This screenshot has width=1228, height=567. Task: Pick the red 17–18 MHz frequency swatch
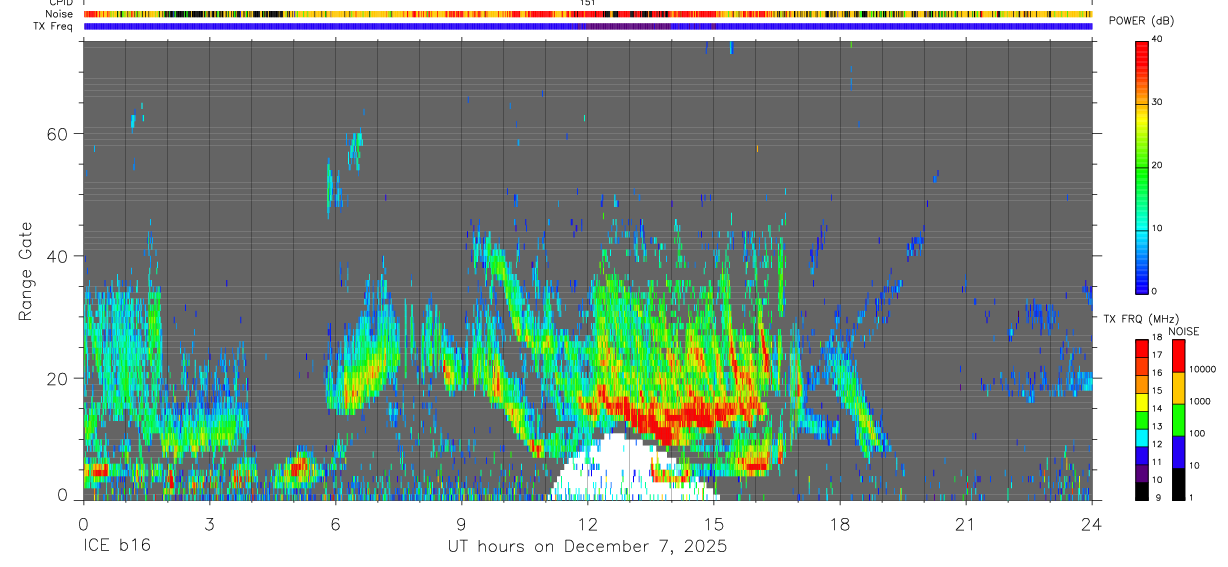coord(1142,348)
